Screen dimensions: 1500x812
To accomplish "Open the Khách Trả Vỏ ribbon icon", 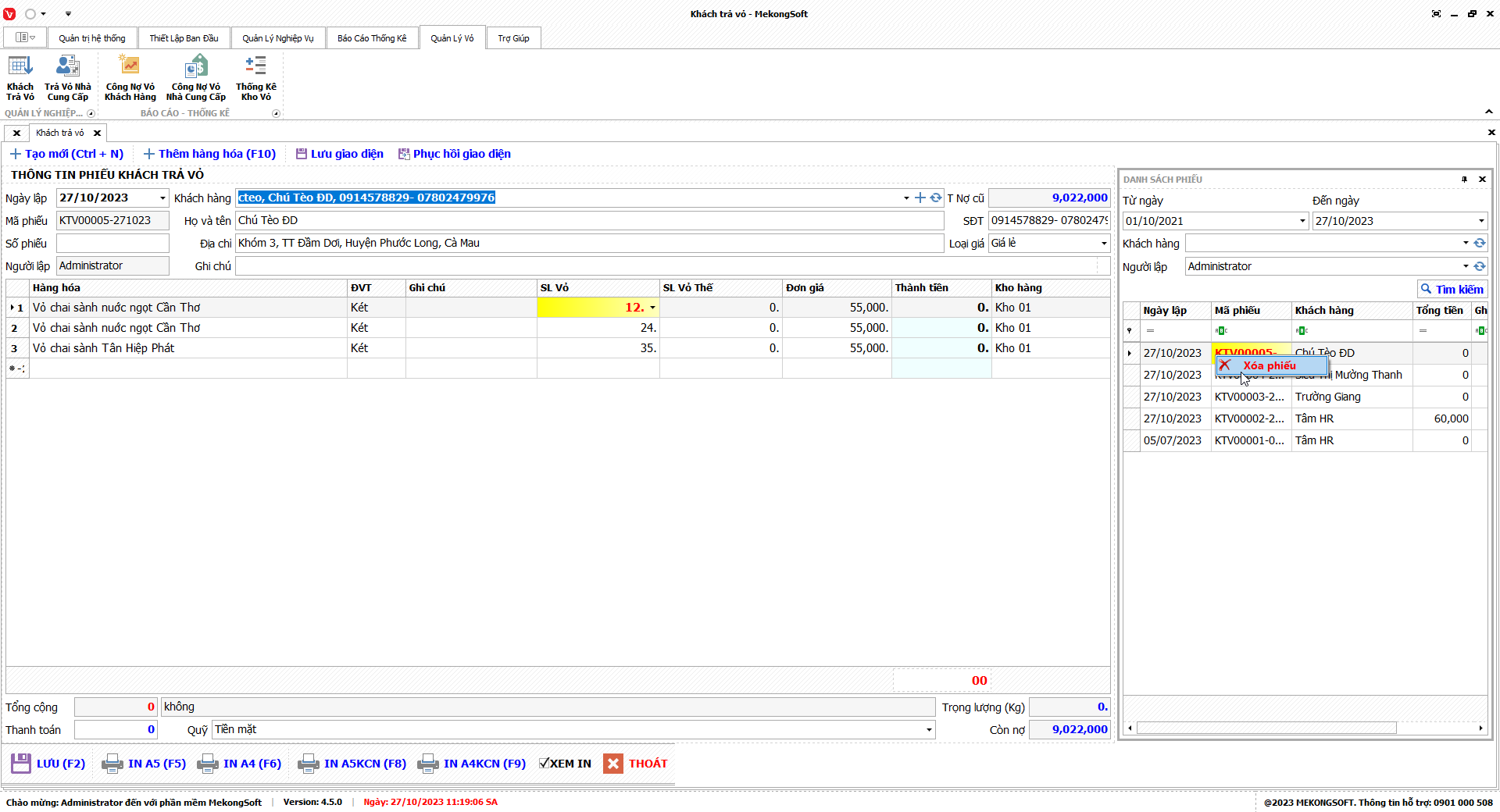I will [20, 78].
